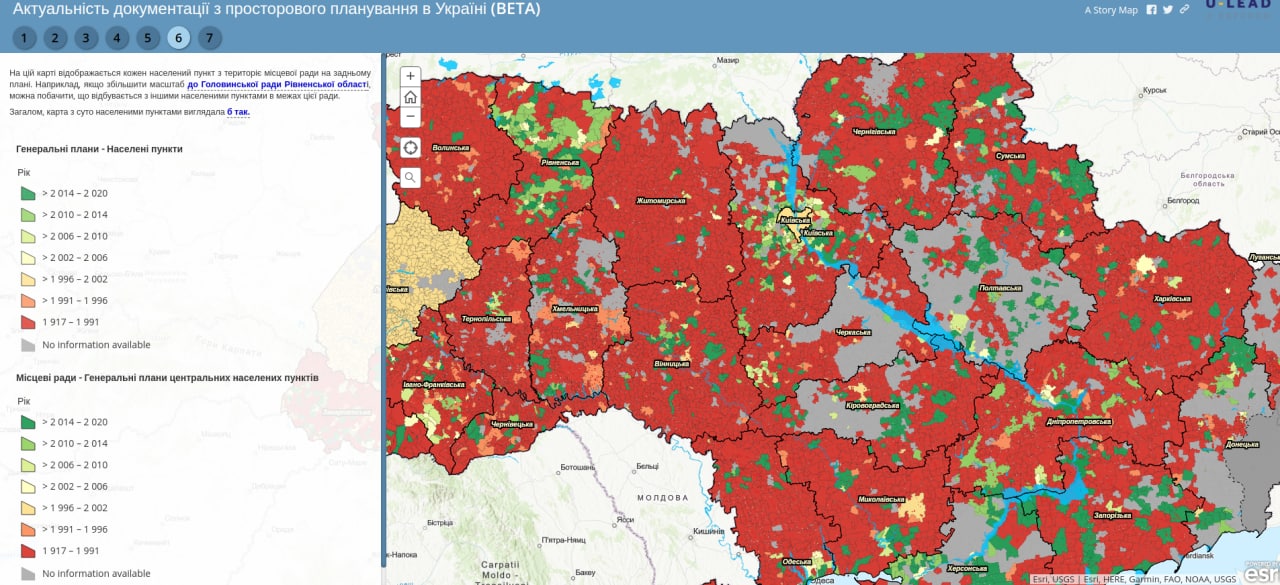Open the map search tool
1280x585 pixels.
tap(410, 178)
